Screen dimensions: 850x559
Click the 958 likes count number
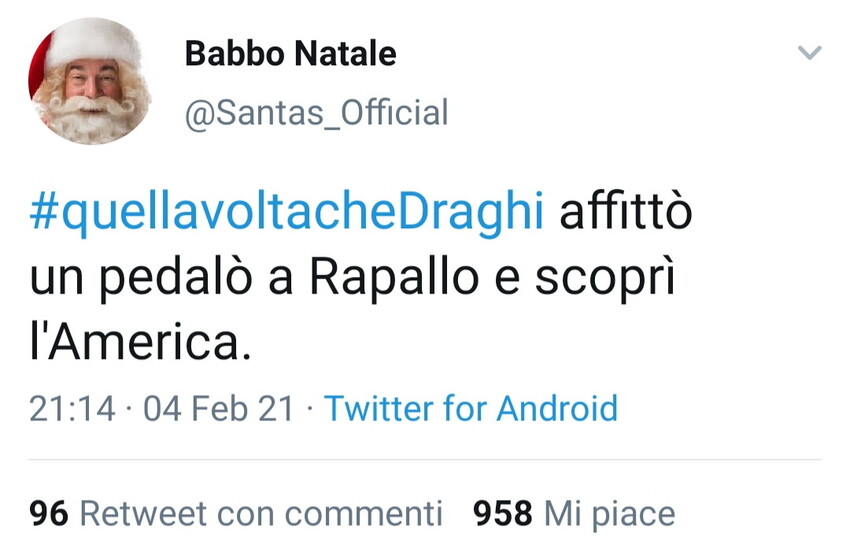tap(502, 514)
